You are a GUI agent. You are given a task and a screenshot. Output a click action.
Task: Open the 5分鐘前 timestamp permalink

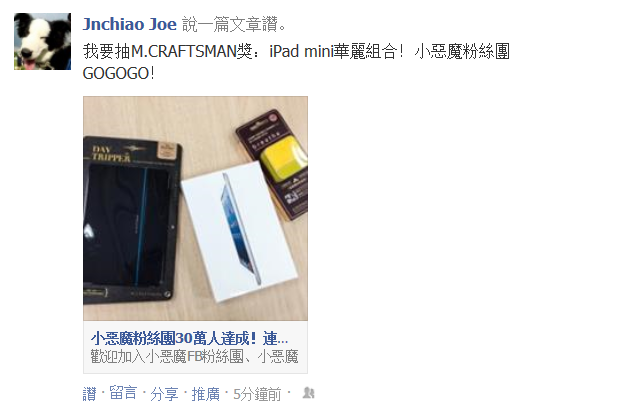tap(257, 394)
